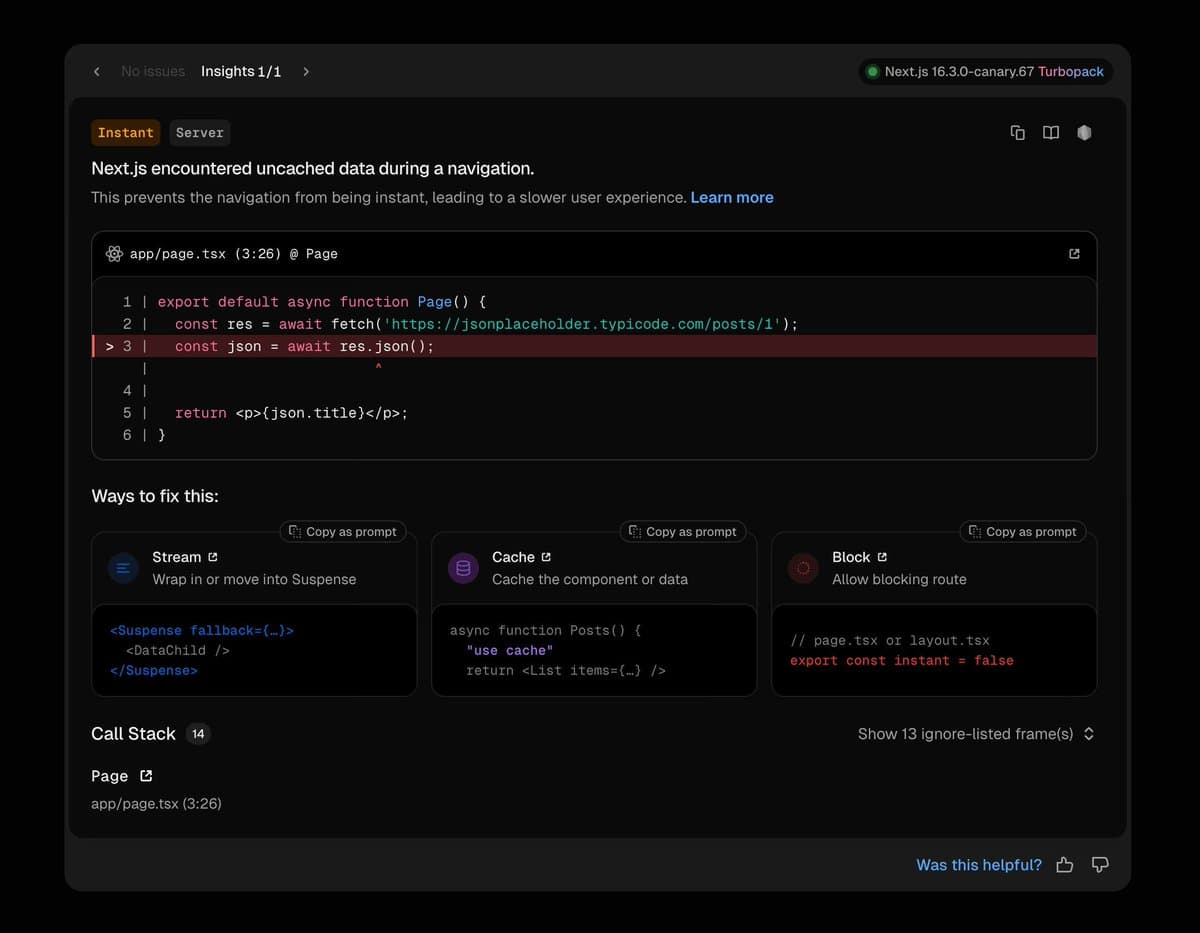Click the thumbs up icon

tap(1065, 865)
